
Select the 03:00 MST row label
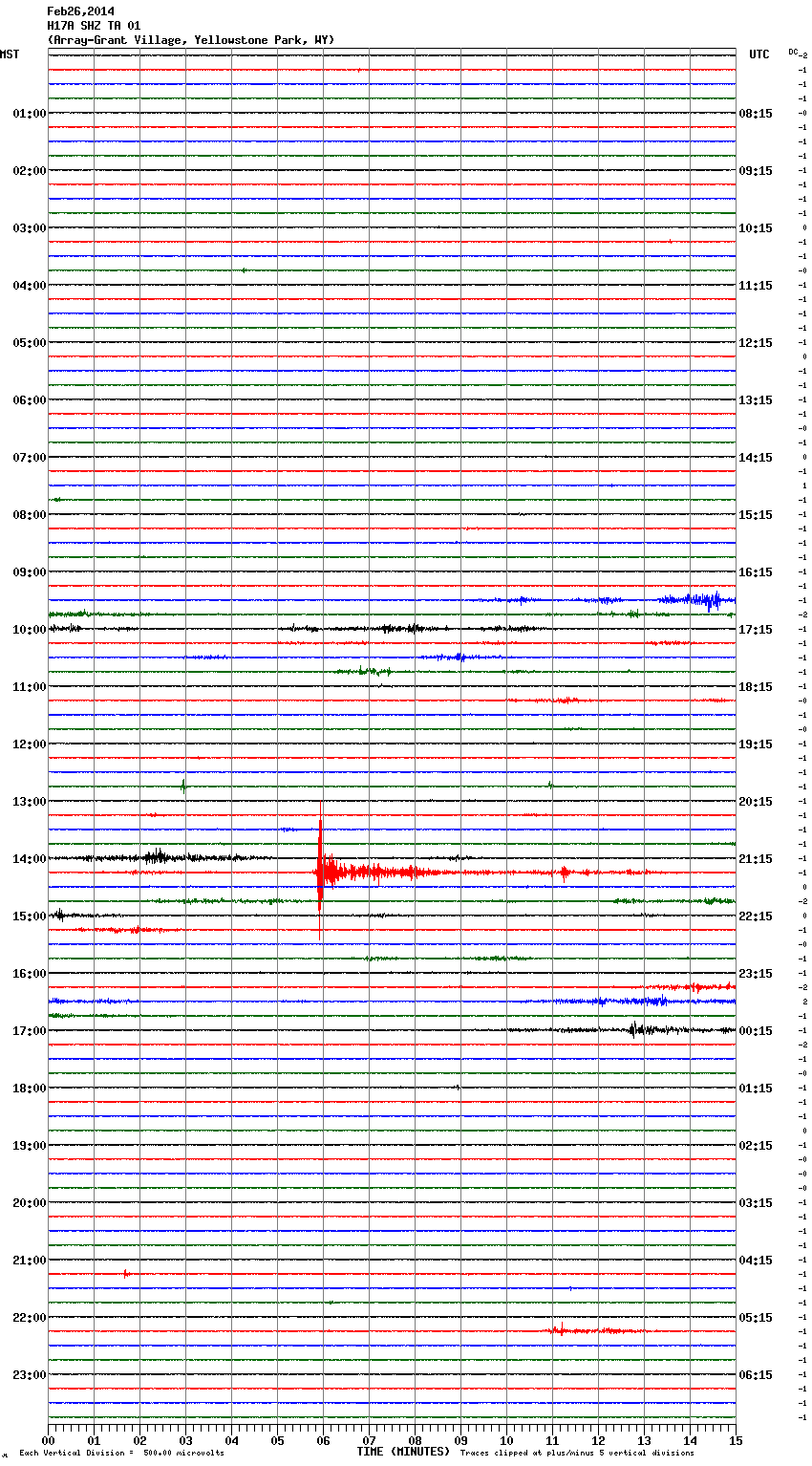(29, 227)
